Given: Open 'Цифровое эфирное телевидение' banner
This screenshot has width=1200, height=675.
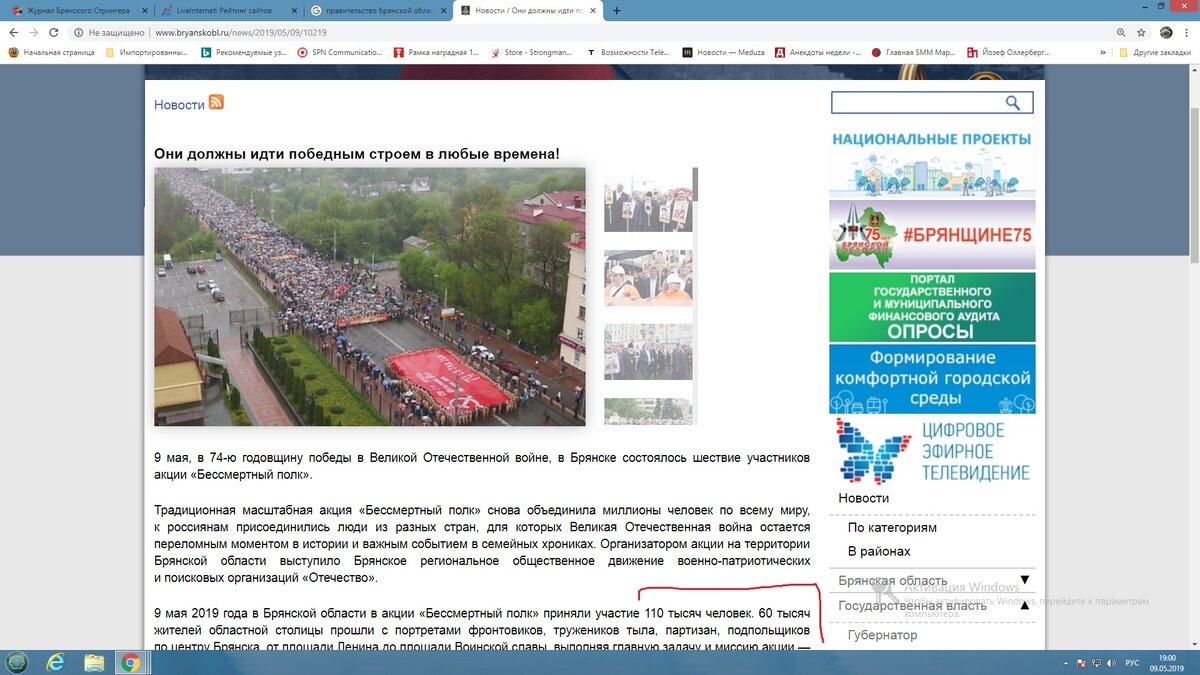Looking at the screenshot, I should pyautogui.click(x=932, y=451).
